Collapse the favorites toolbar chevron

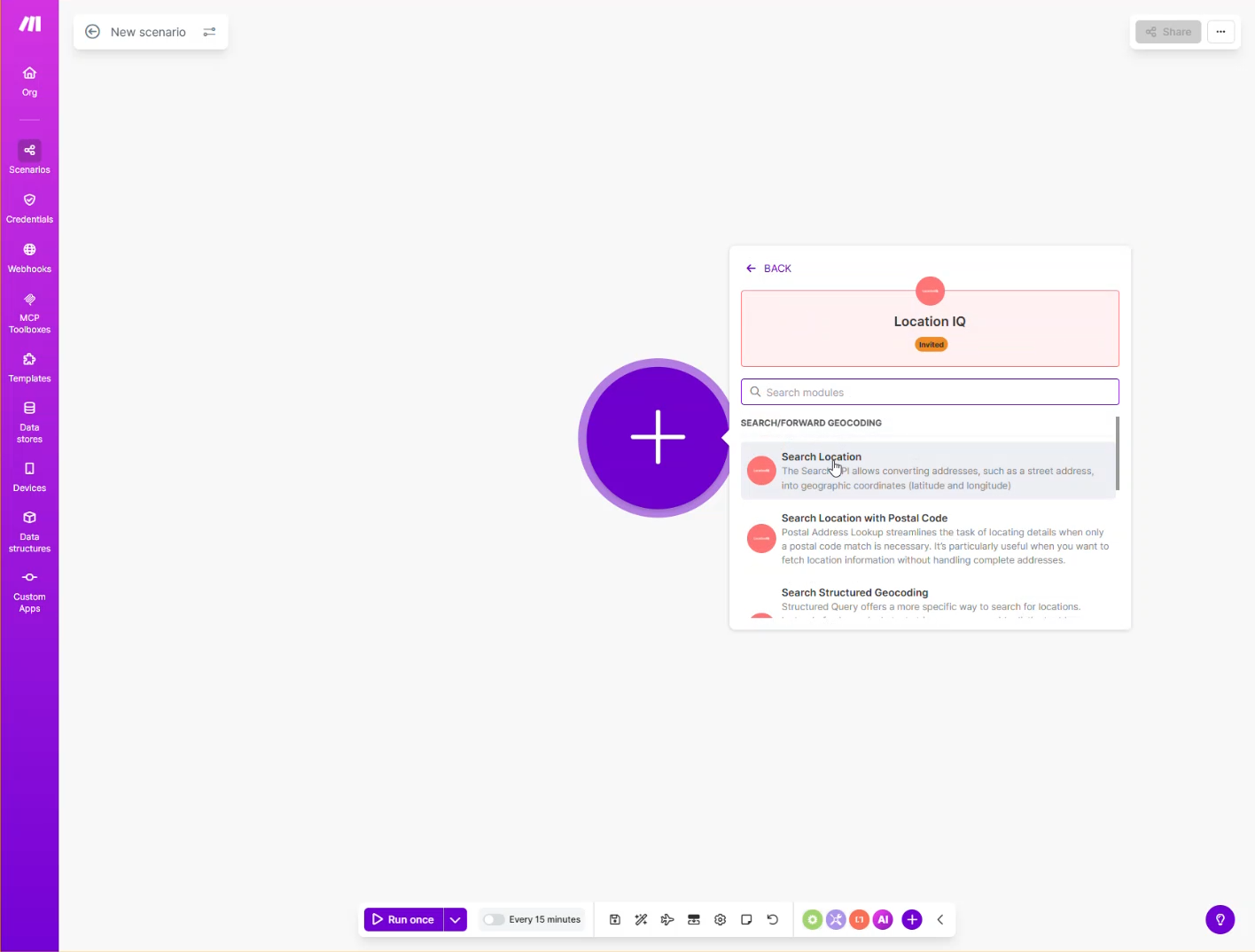[940, 919]
